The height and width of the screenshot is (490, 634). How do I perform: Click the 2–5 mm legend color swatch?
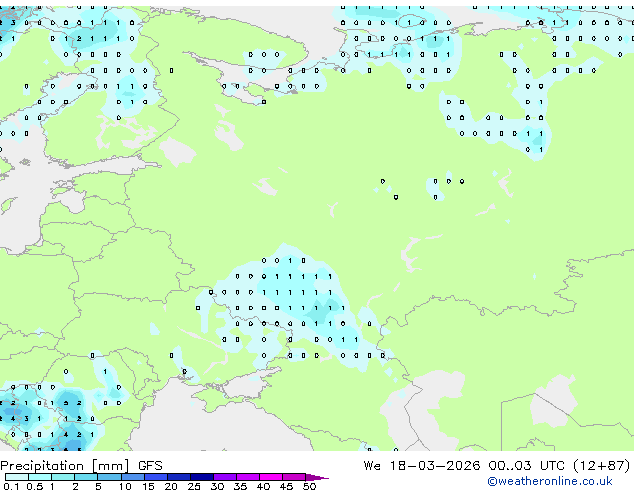coord(86,477)
